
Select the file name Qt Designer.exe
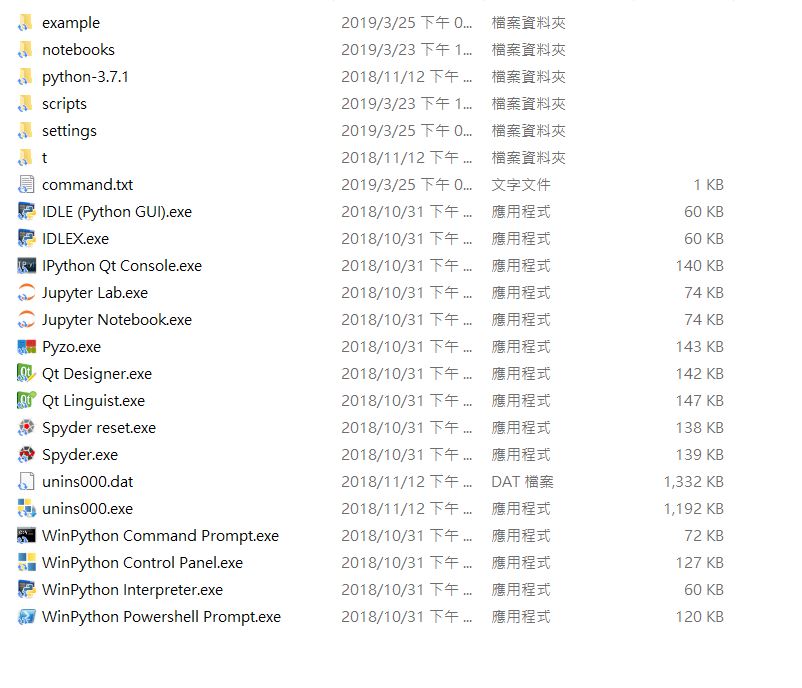(x=97, y=374)
